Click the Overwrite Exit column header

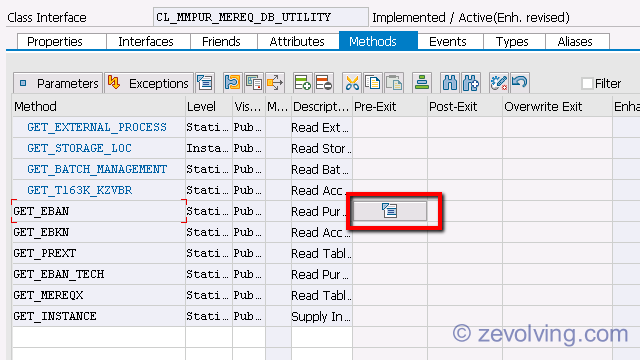click(x=558, y=107)
